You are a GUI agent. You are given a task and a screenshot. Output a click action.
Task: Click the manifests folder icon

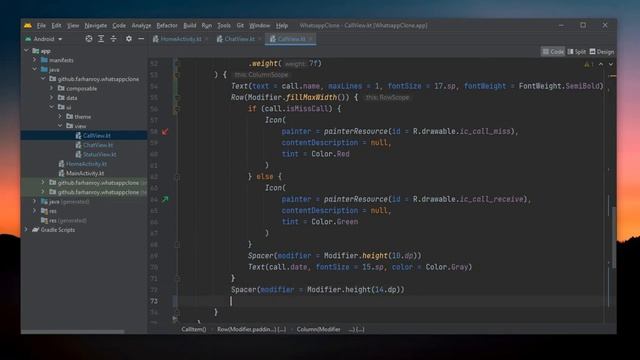tap(44, 60)
